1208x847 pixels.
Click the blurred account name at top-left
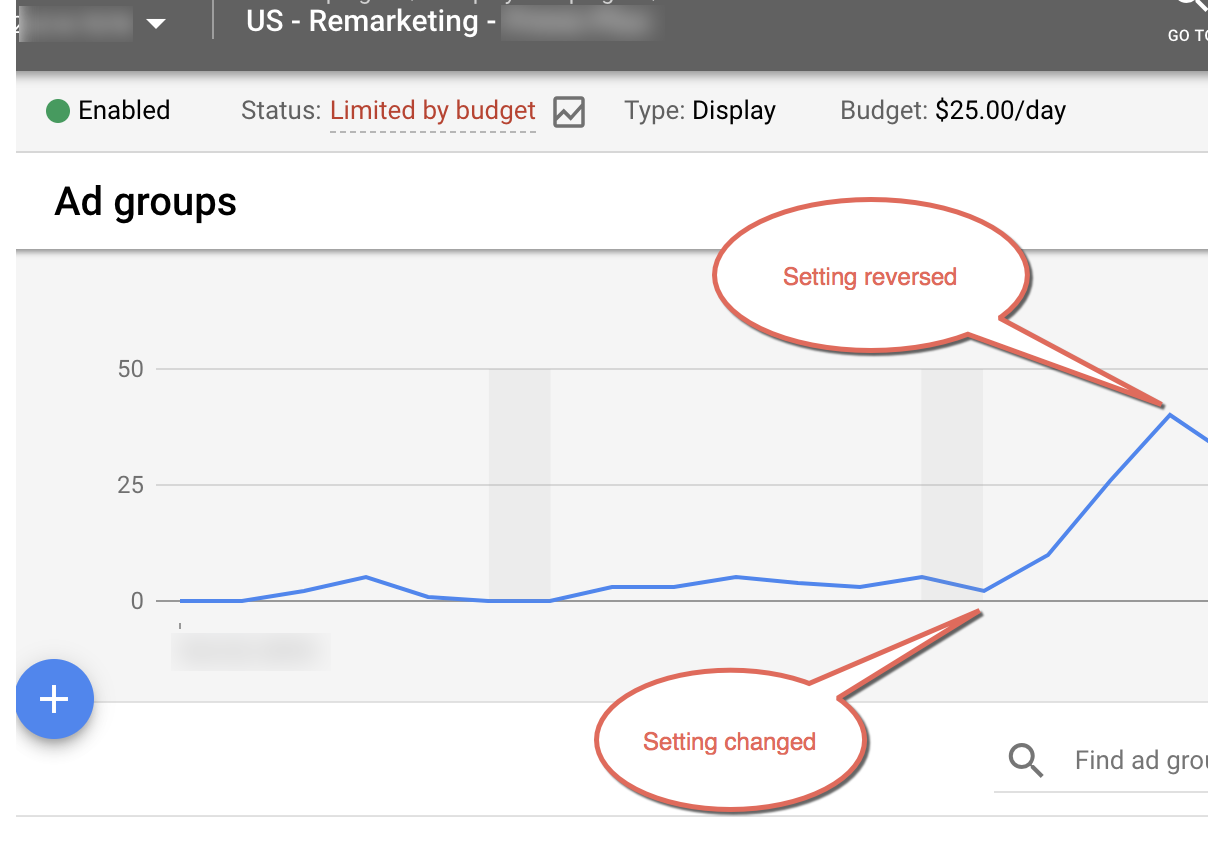tap(75, 24)
